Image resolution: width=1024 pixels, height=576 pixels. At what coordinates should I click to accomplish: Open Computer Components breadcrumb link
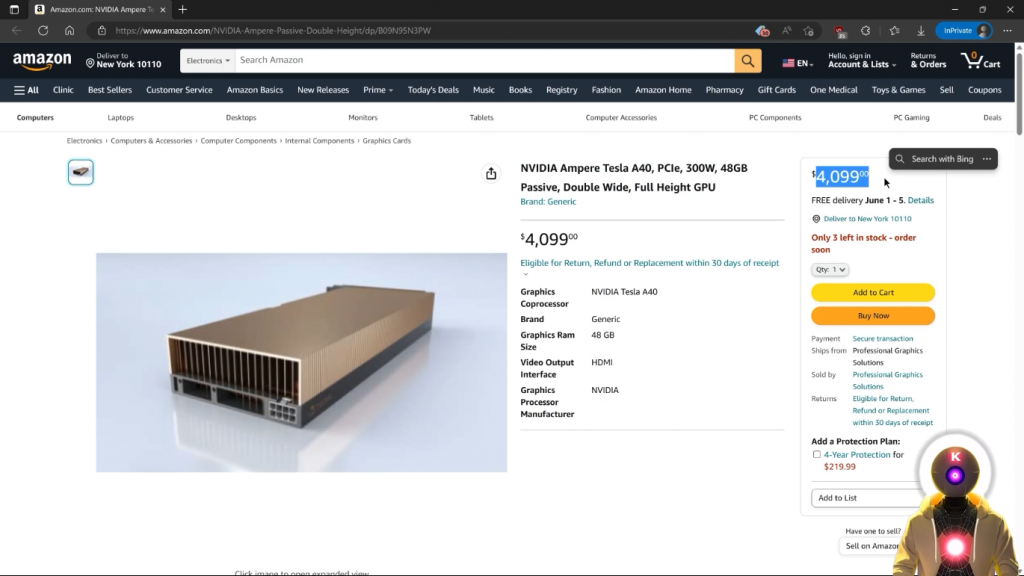click(x=238, y=140)
